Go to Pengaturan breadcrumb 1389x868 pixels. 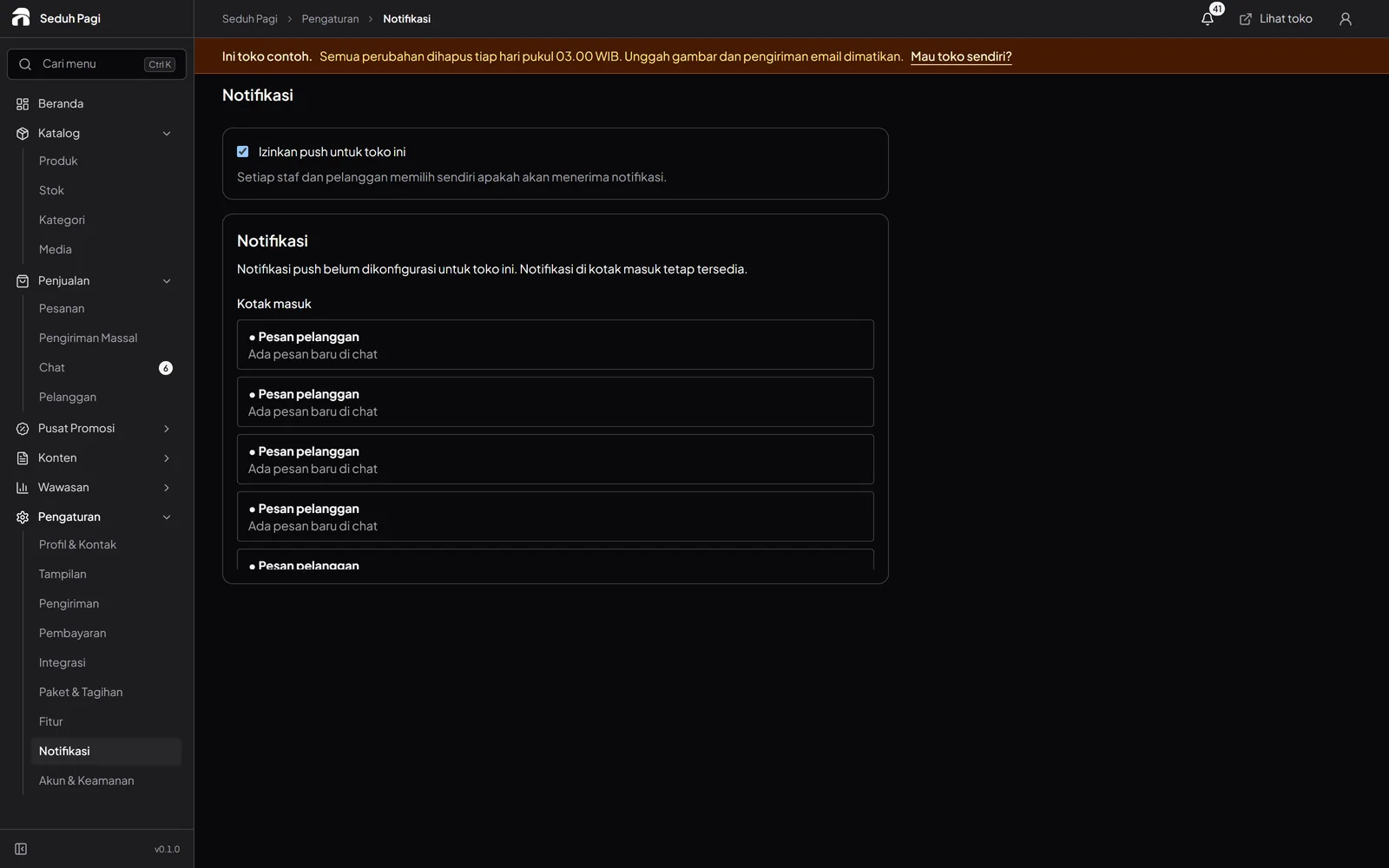coord(330,19)
